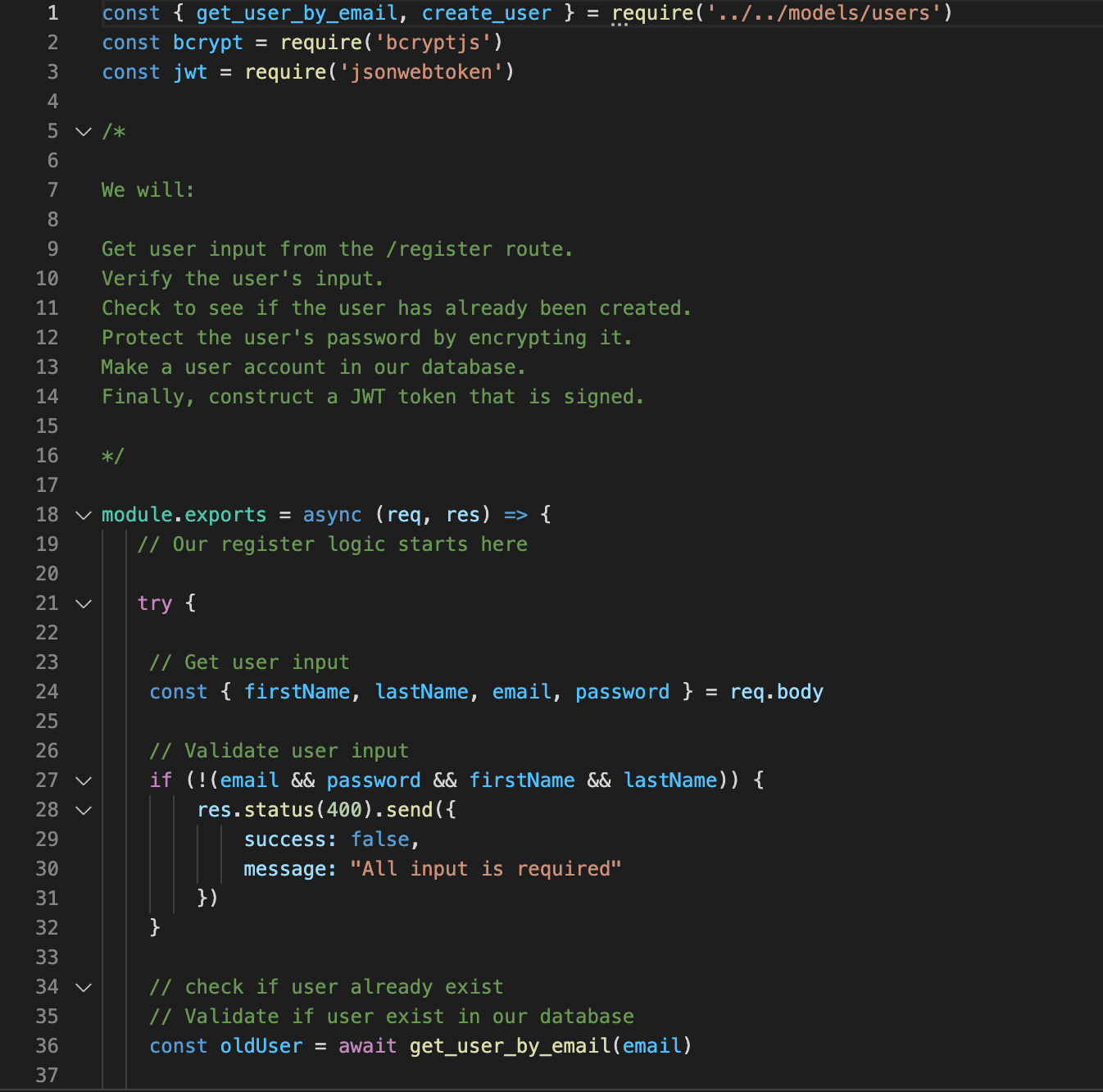
Task: Collapse the try block at line 21
Action: point(84,603)
